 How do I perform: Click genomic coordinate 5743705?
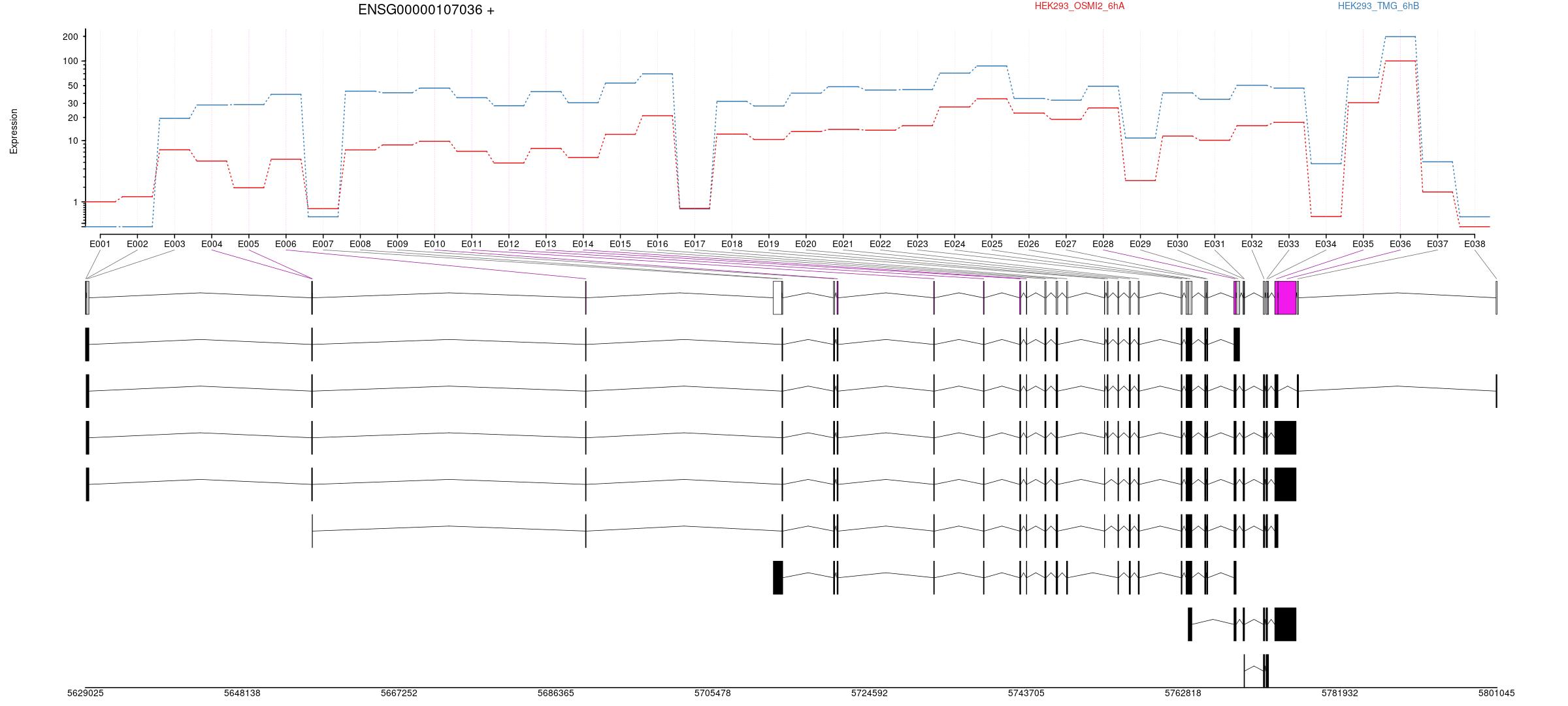point(1026,693)
